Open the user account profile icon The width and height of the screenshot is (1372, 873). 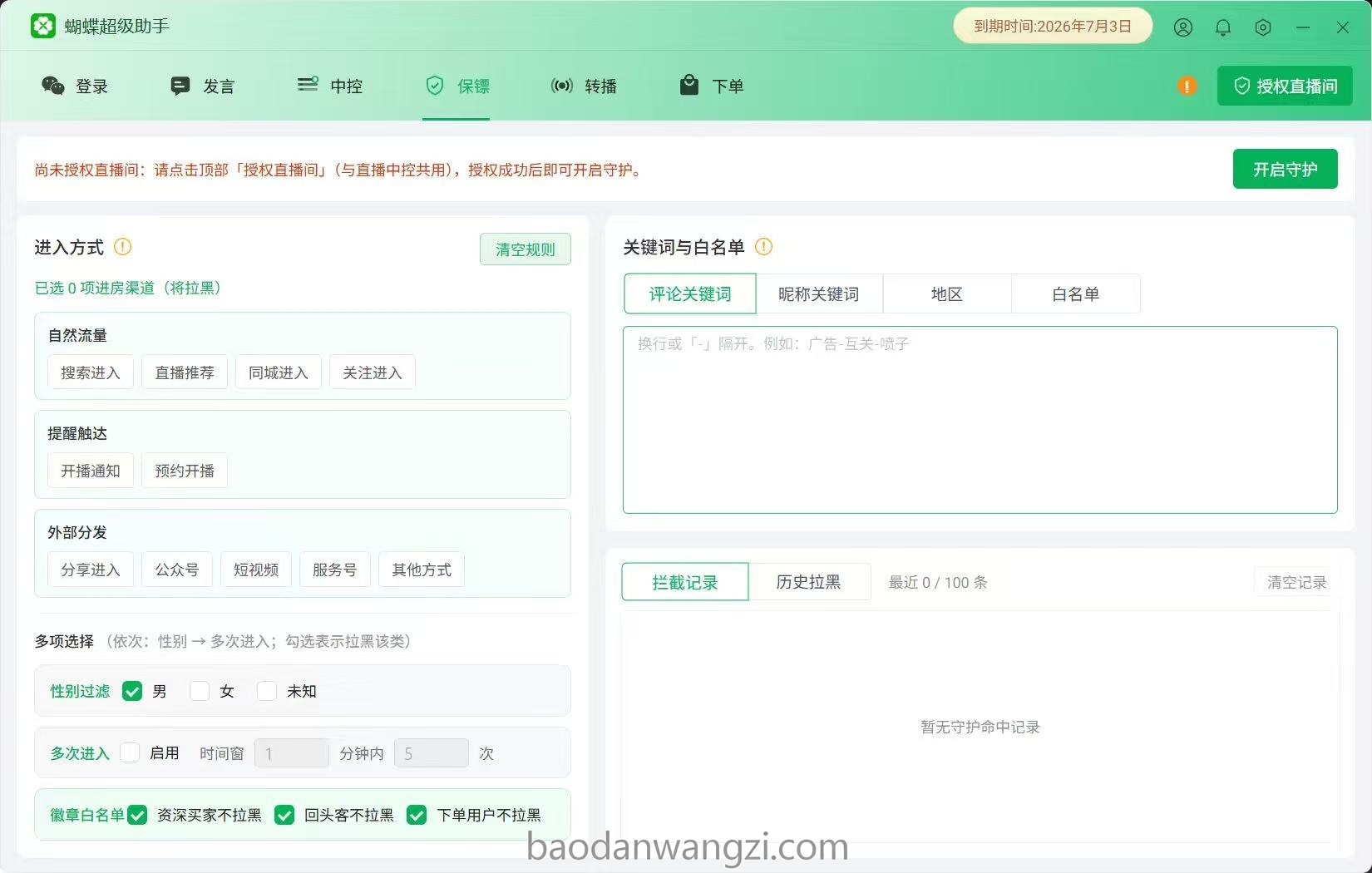click(x=1183, y=27)
